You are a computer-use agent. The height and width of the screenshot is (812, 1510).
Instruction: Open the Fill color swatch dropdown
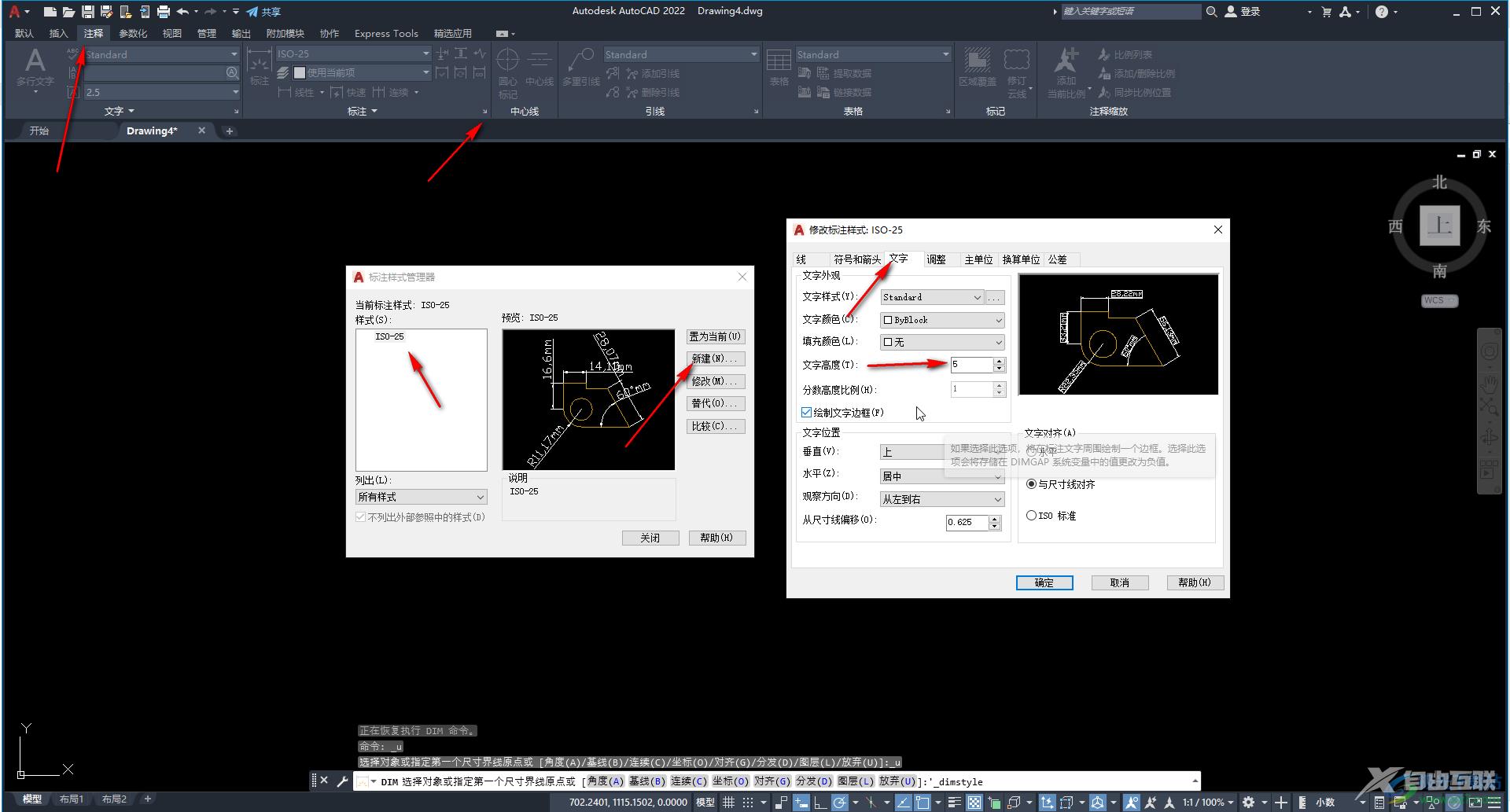(x=942, y=343)
